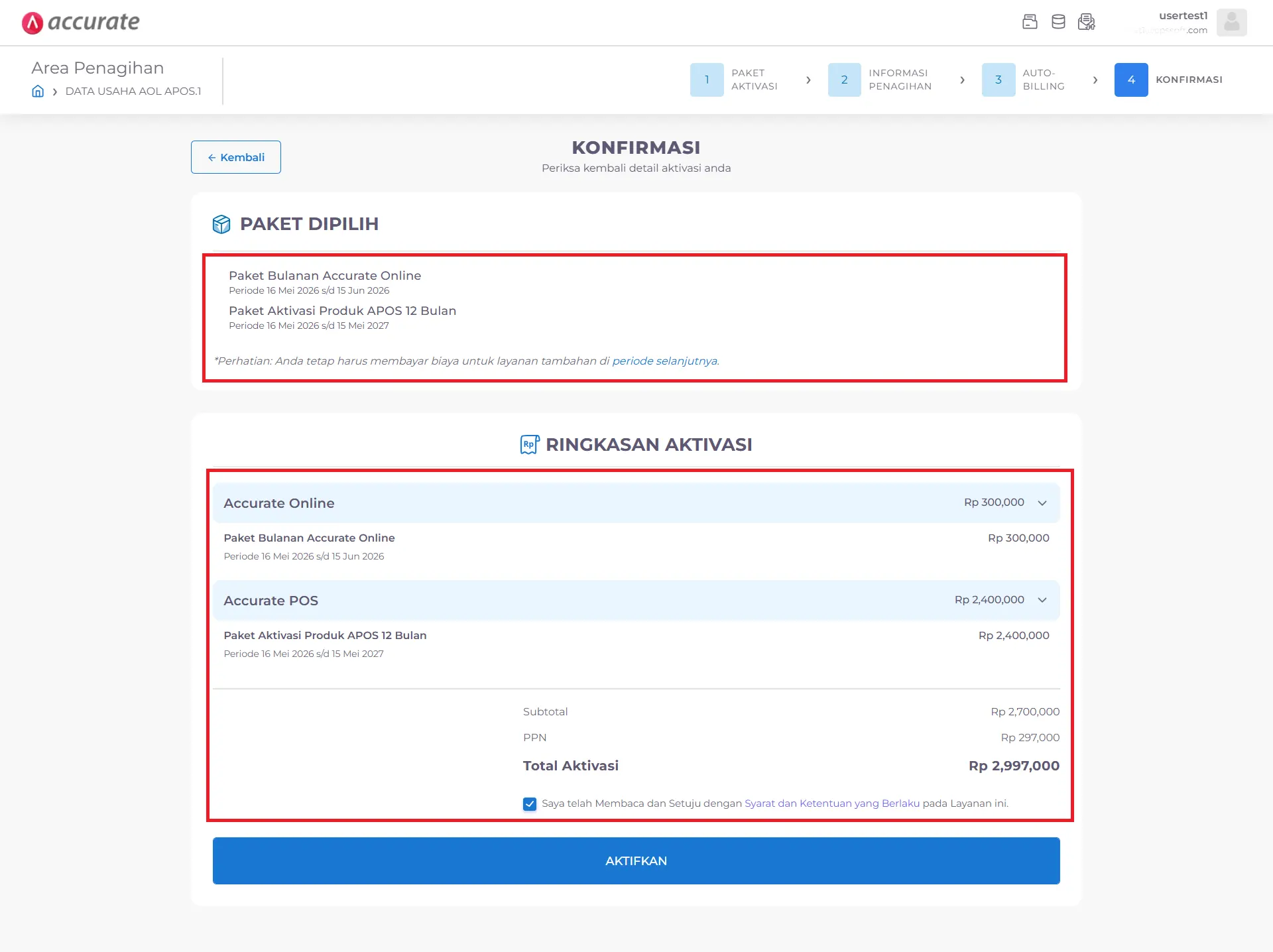Open the database icon in header
The height and width of the screenshot is (952, 1273).
tap(1058, 22)
